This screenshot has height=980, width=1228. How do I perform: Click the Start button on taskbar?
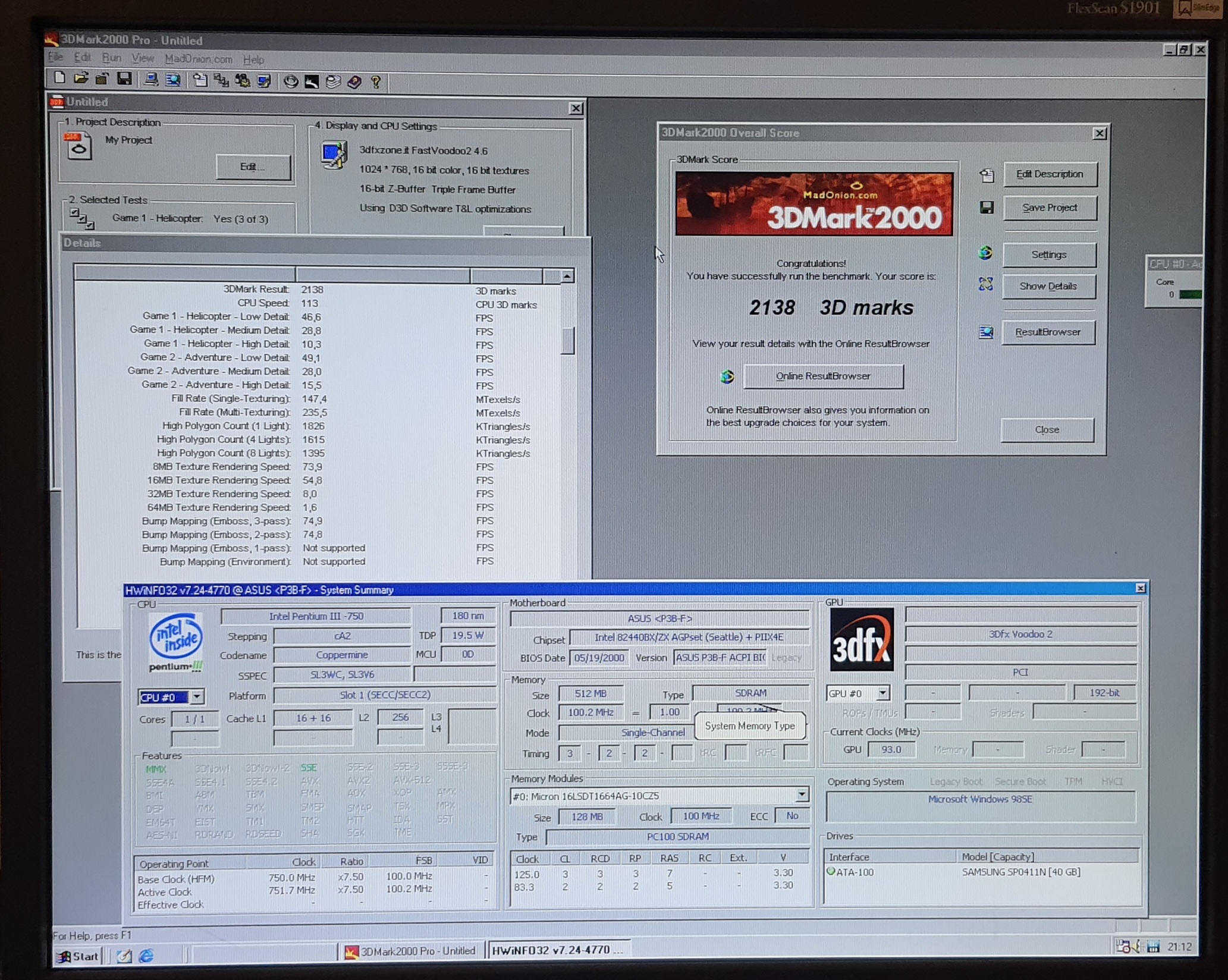[78, 956]
